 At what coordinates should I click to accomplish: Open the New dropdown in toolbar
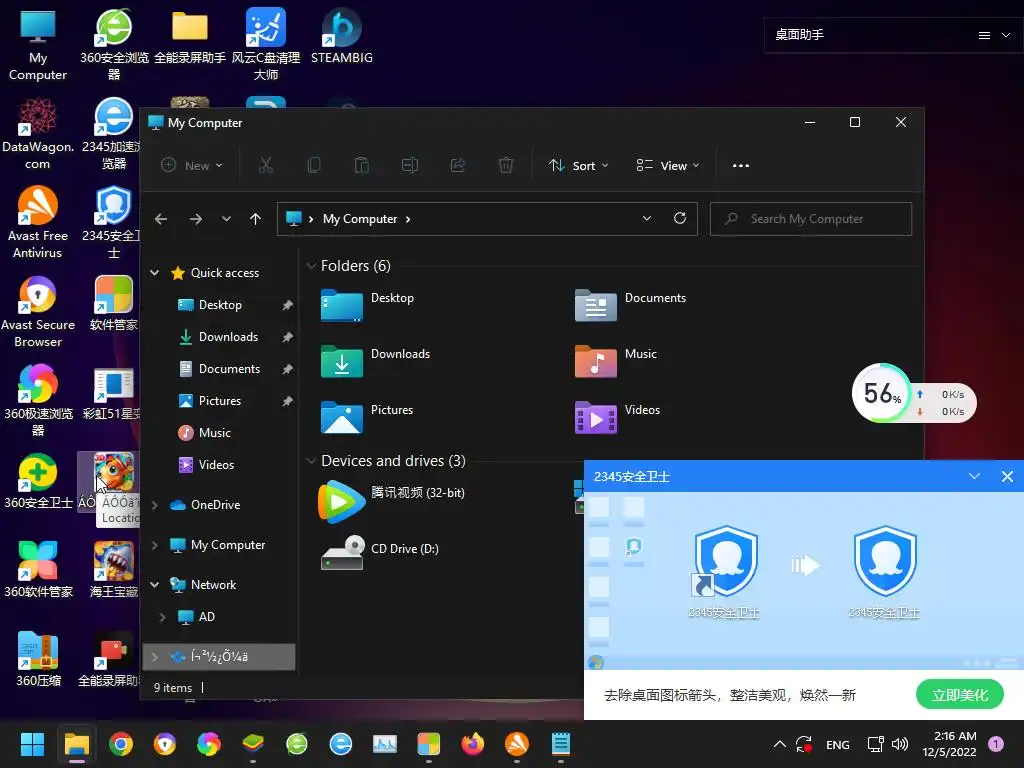pyautogui.click(x=192, y=165)
